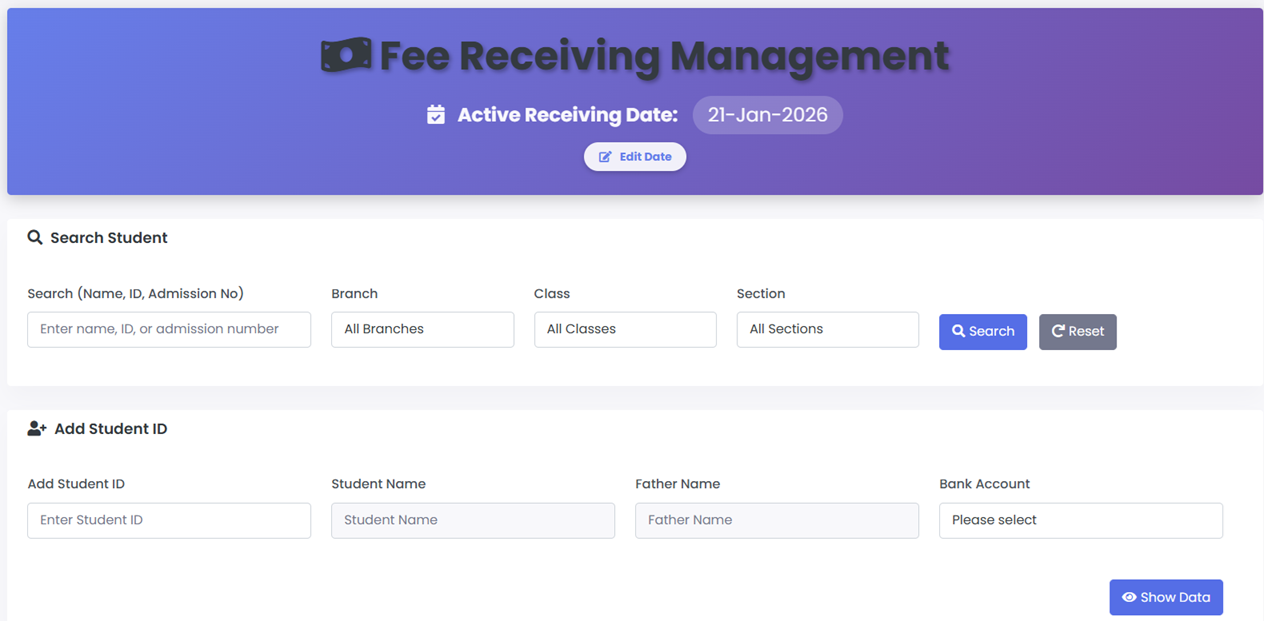Click the circular arrow icon on Reset
Screen dimensions: 1264x621
click(1057, 331)
